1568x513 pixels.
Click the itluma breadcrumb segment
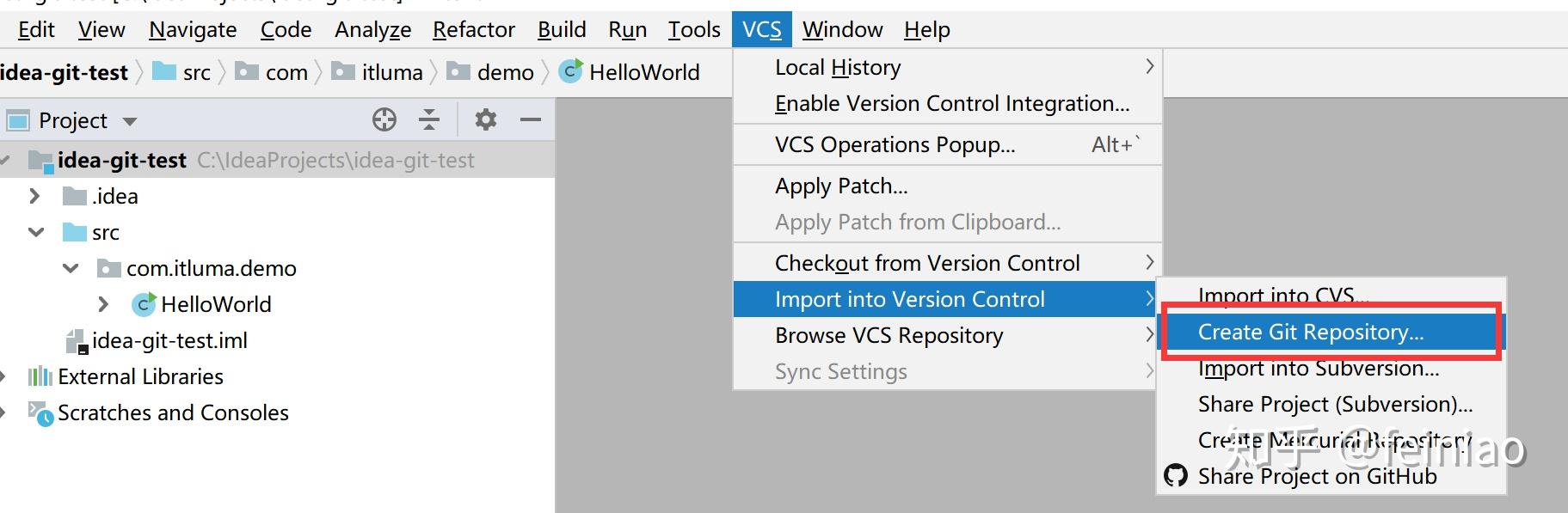coord(391,73)
